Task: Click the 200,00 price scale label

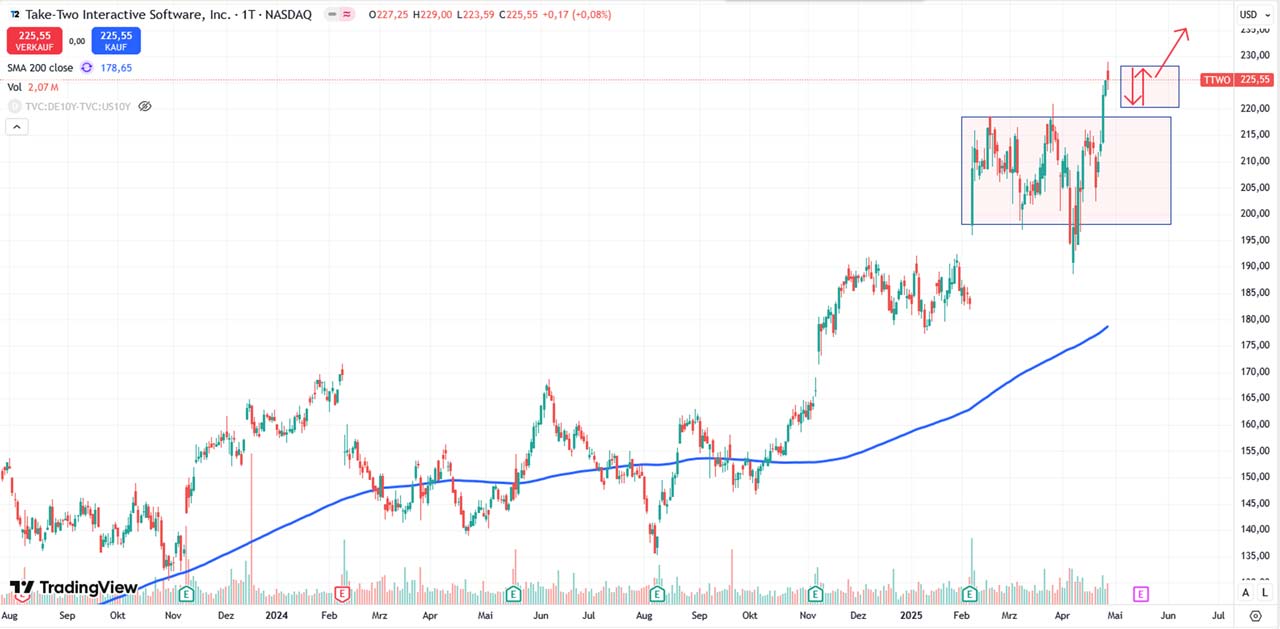Action: 1255,213
